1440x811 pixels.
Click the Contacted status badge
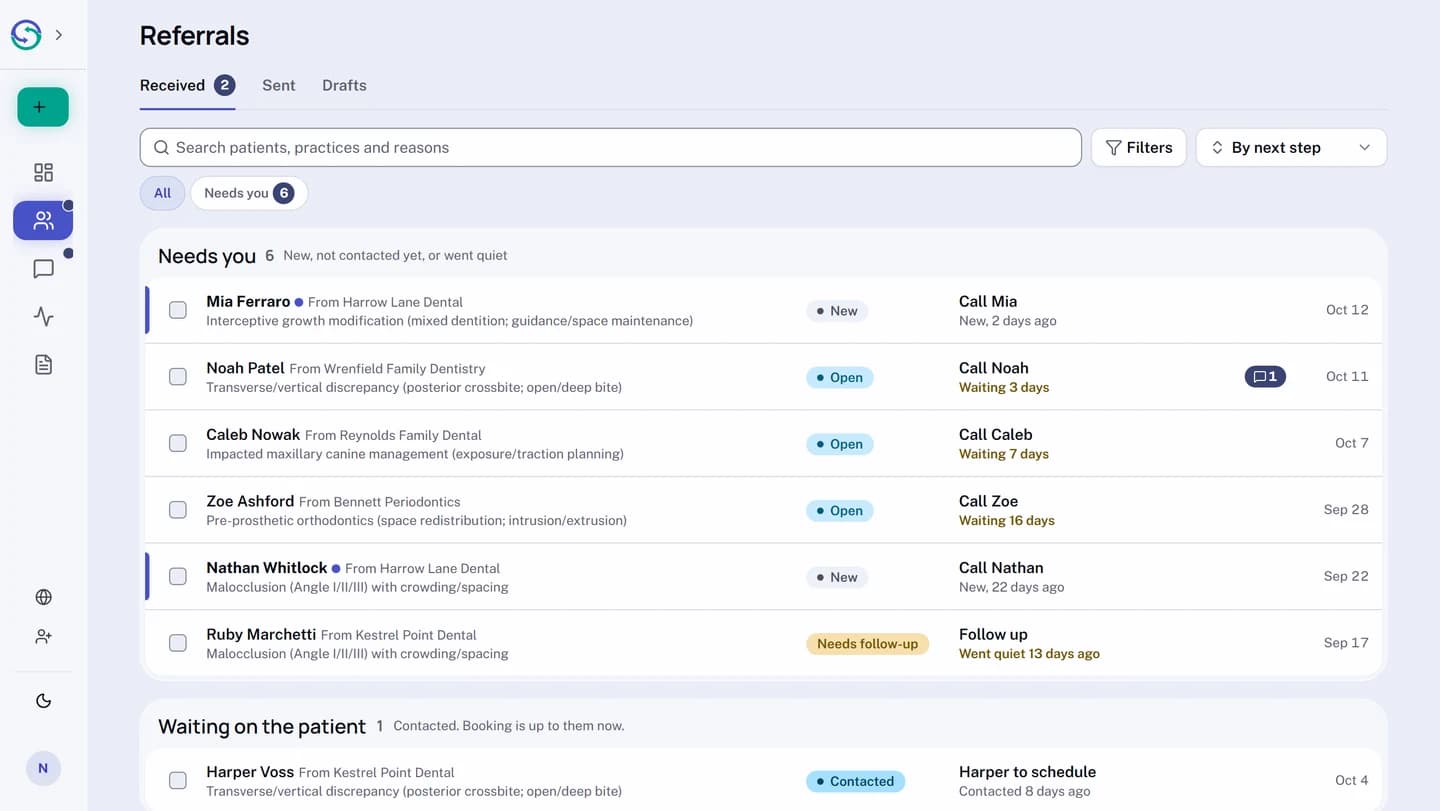855,782
